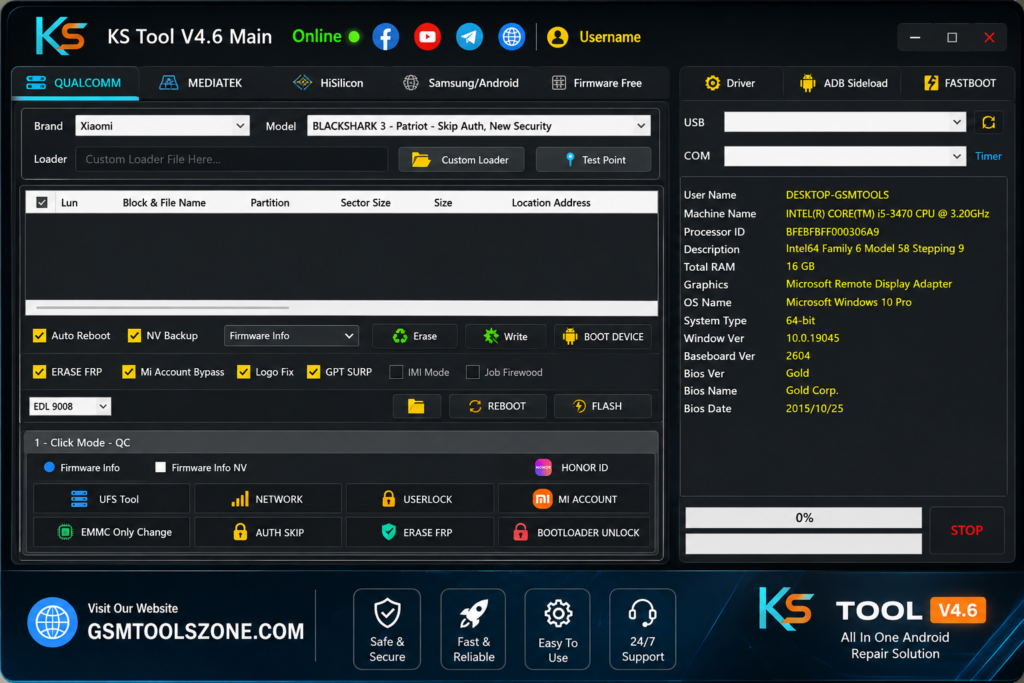
Task: Click the BOOT DEVICE button
Action: 603,336
